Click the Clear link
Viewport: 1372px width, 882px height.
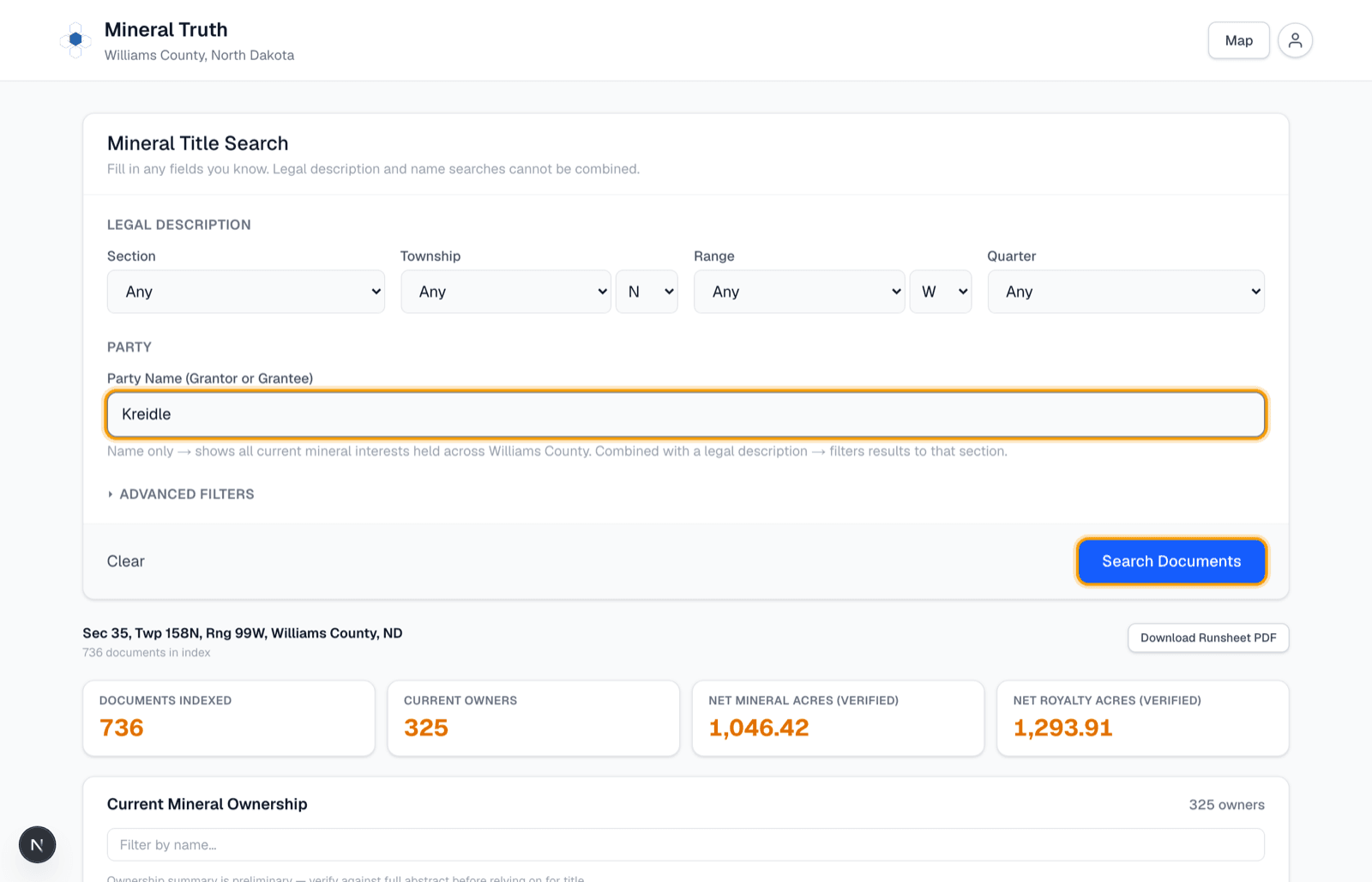tap(126, 561)
